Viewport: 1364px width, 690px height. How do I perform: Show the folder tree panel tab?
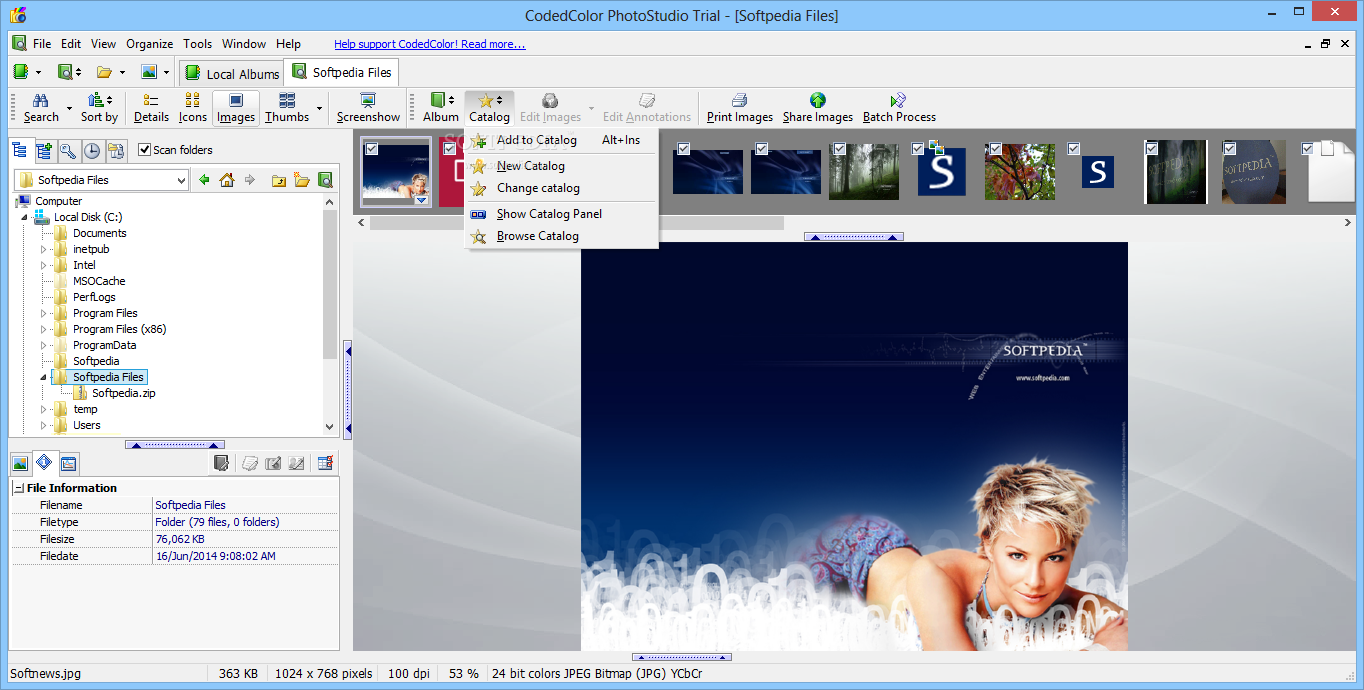[x=19, y=151]
